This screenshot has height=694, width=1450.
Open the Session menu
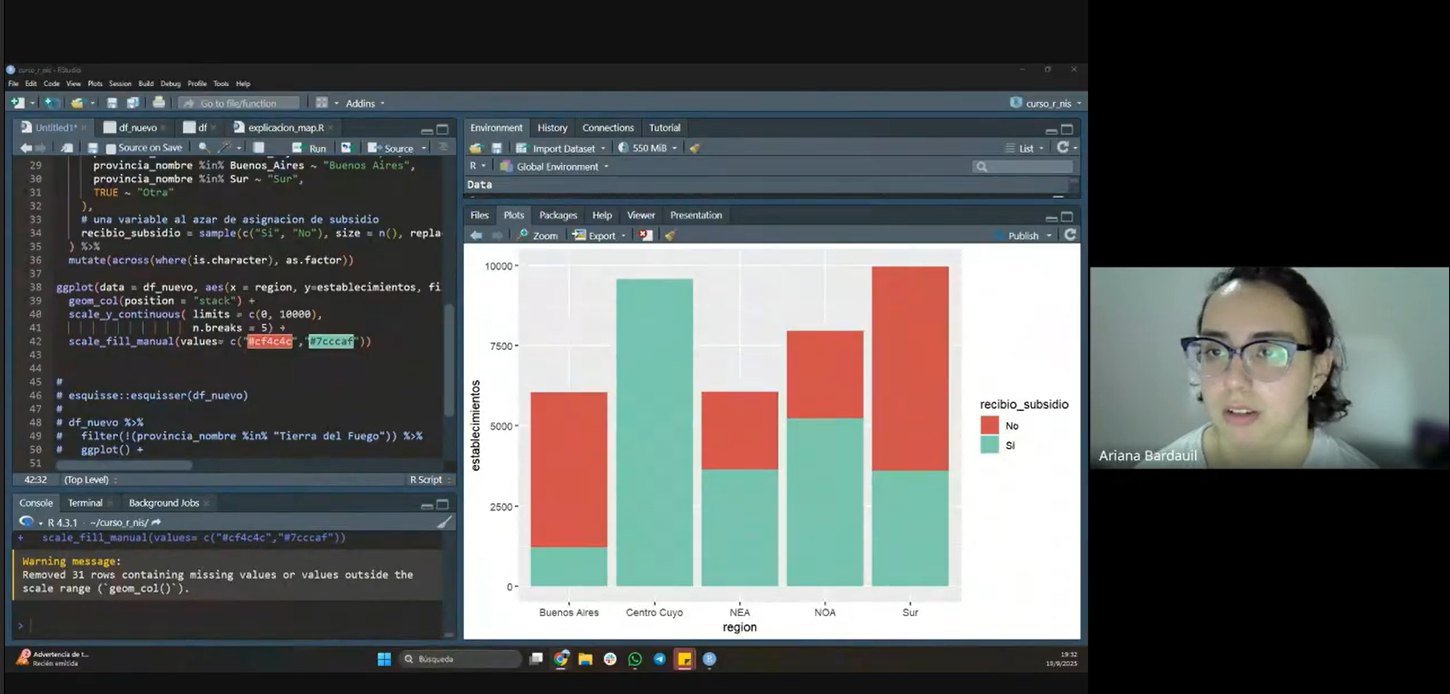click(120, 84)
